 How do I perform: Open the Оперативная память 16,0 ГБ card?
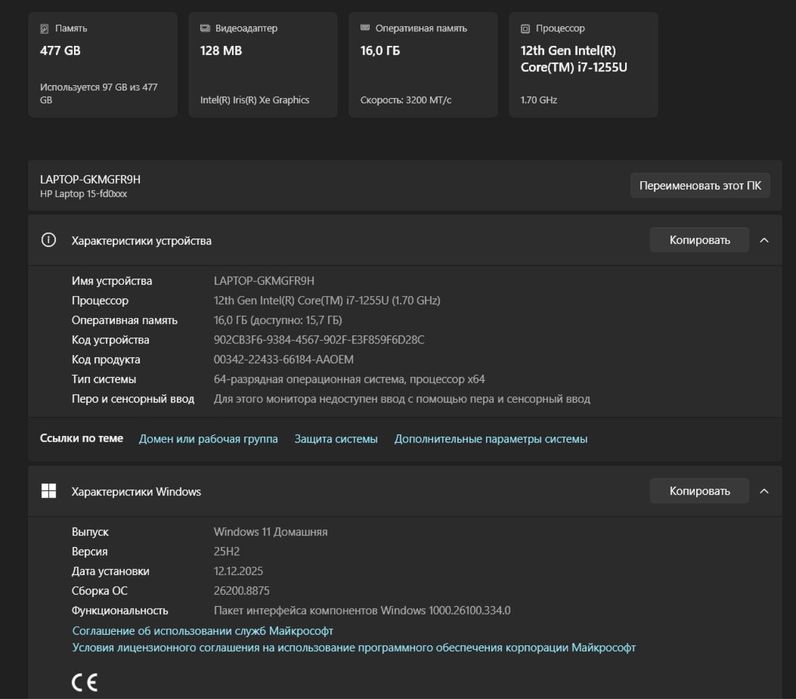pos(423,65)
